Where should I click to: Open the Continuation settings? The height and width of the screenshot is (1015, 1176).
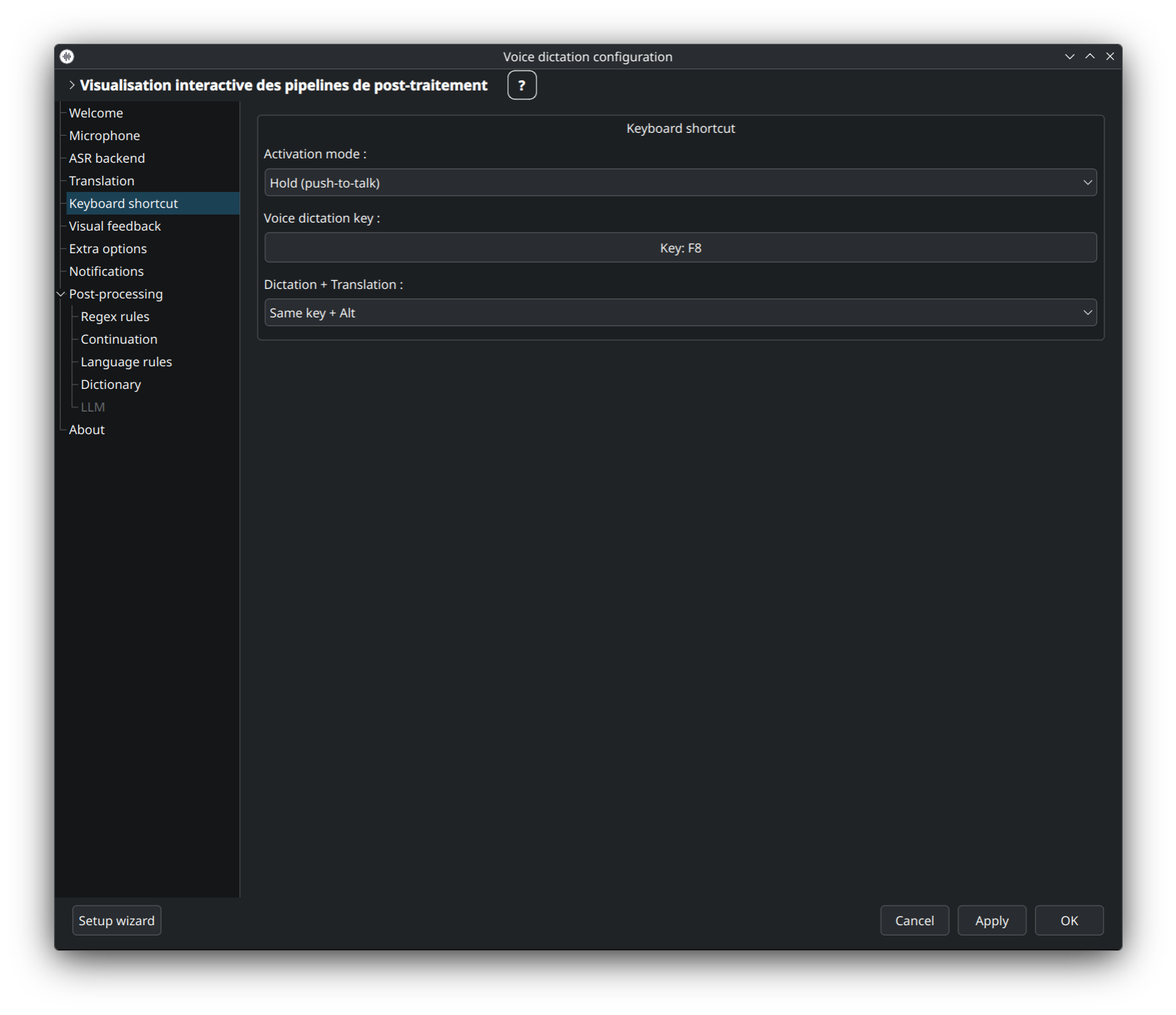click(119, 339)
